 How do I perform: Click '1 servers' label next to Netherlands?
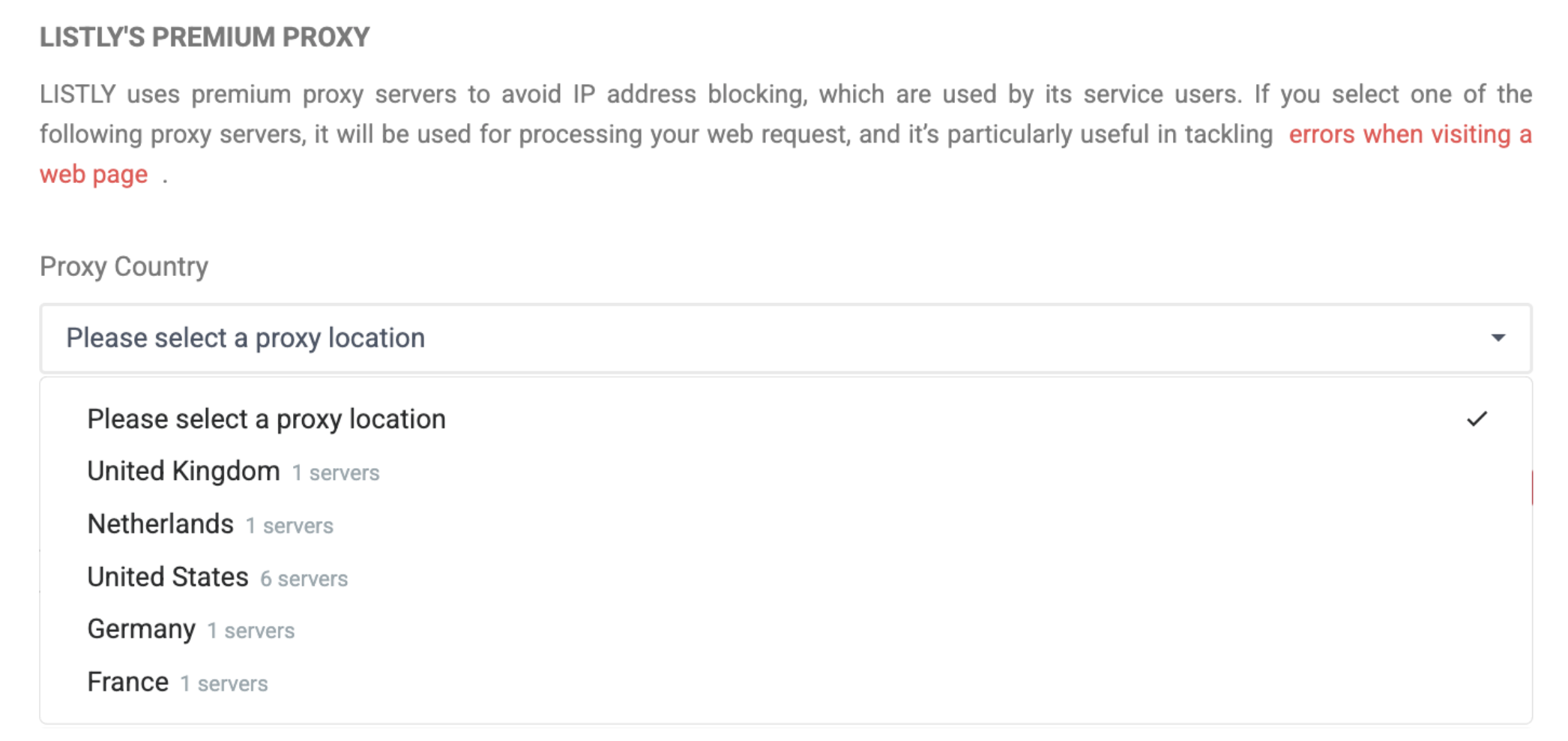pyautogui.click(x=289, y=526)
